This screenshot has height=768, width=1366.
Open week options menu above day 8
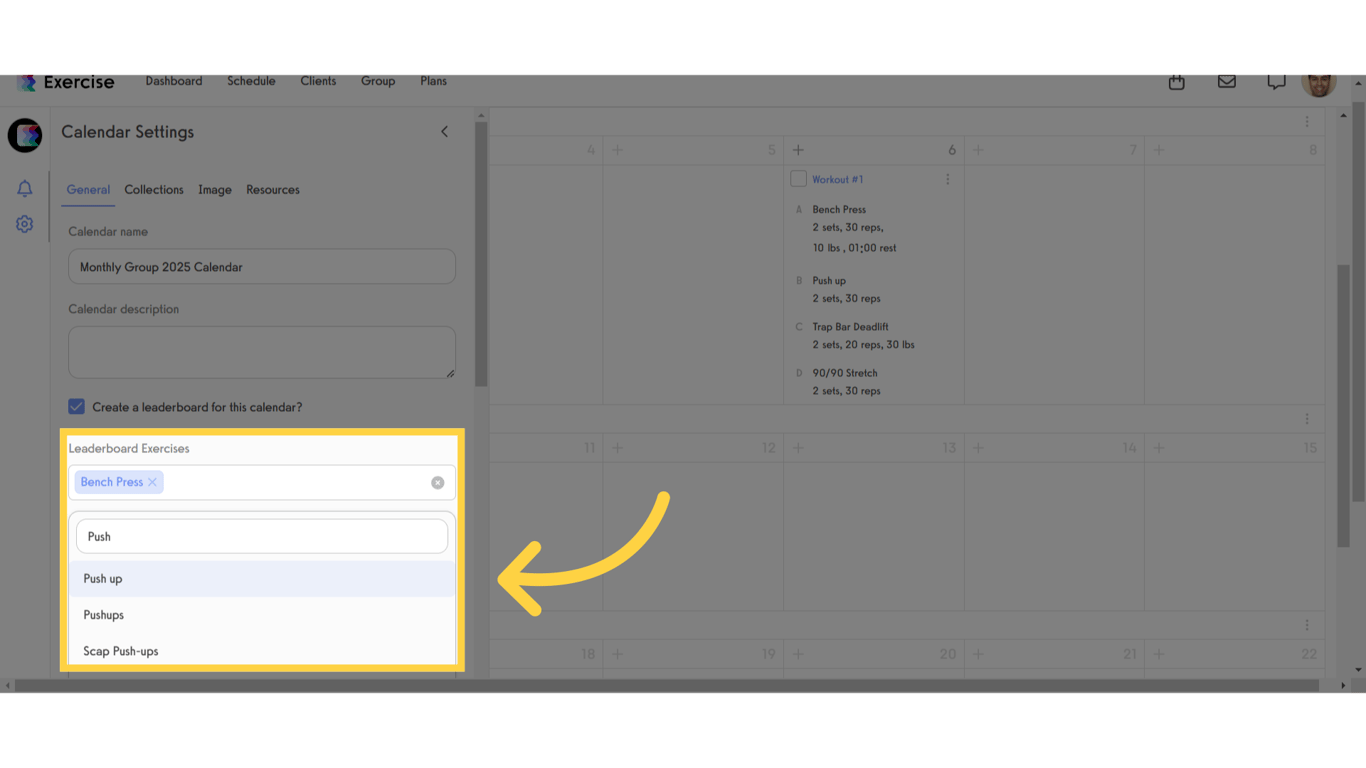point(1307,122)
